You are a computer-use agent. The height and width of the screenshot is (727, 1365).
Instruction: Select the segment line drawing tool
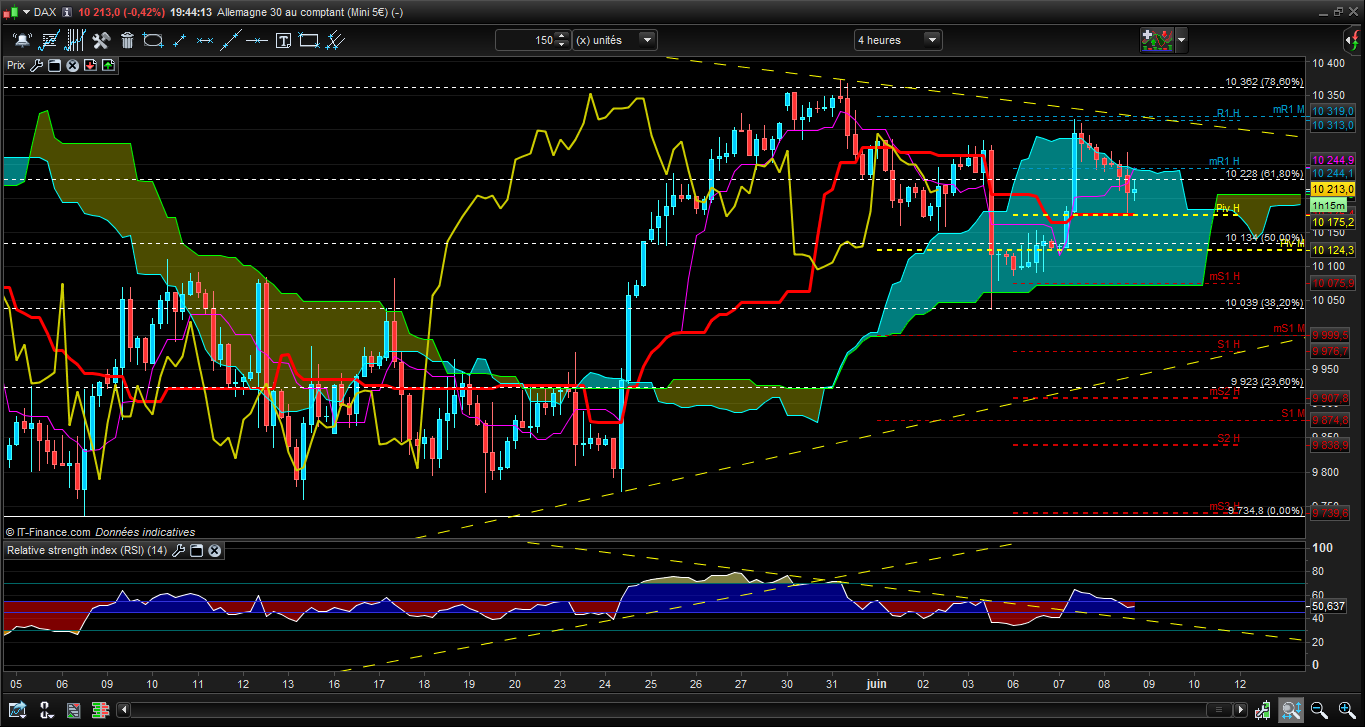pos(179,40)
